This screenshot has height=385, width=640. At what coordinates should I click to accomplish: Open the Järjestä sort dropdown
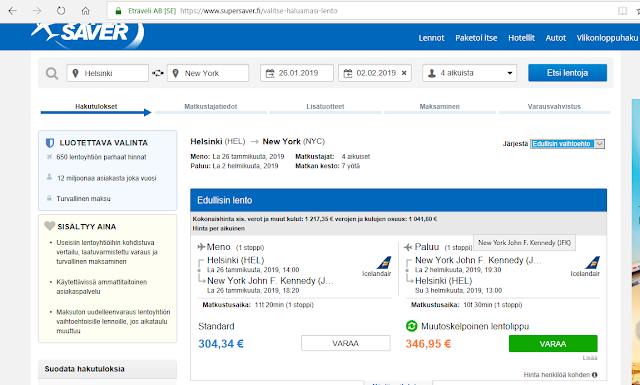[567, 144]
